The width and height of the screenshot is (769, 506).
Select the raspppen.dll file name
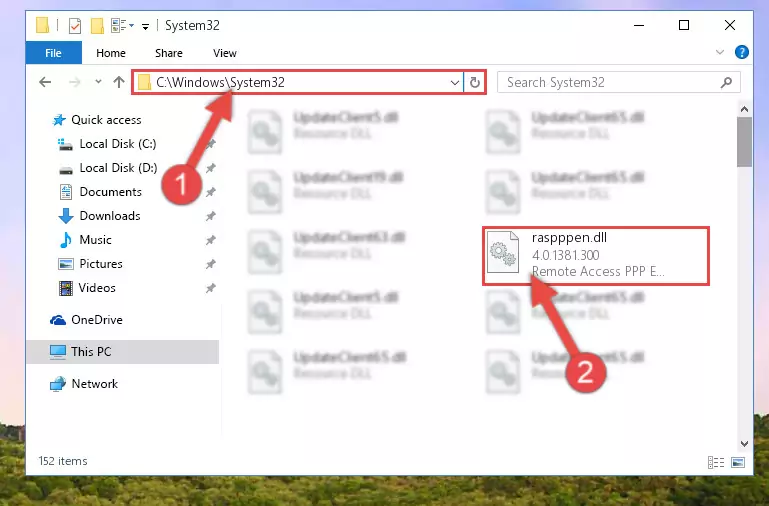click(x=569, y=238)
